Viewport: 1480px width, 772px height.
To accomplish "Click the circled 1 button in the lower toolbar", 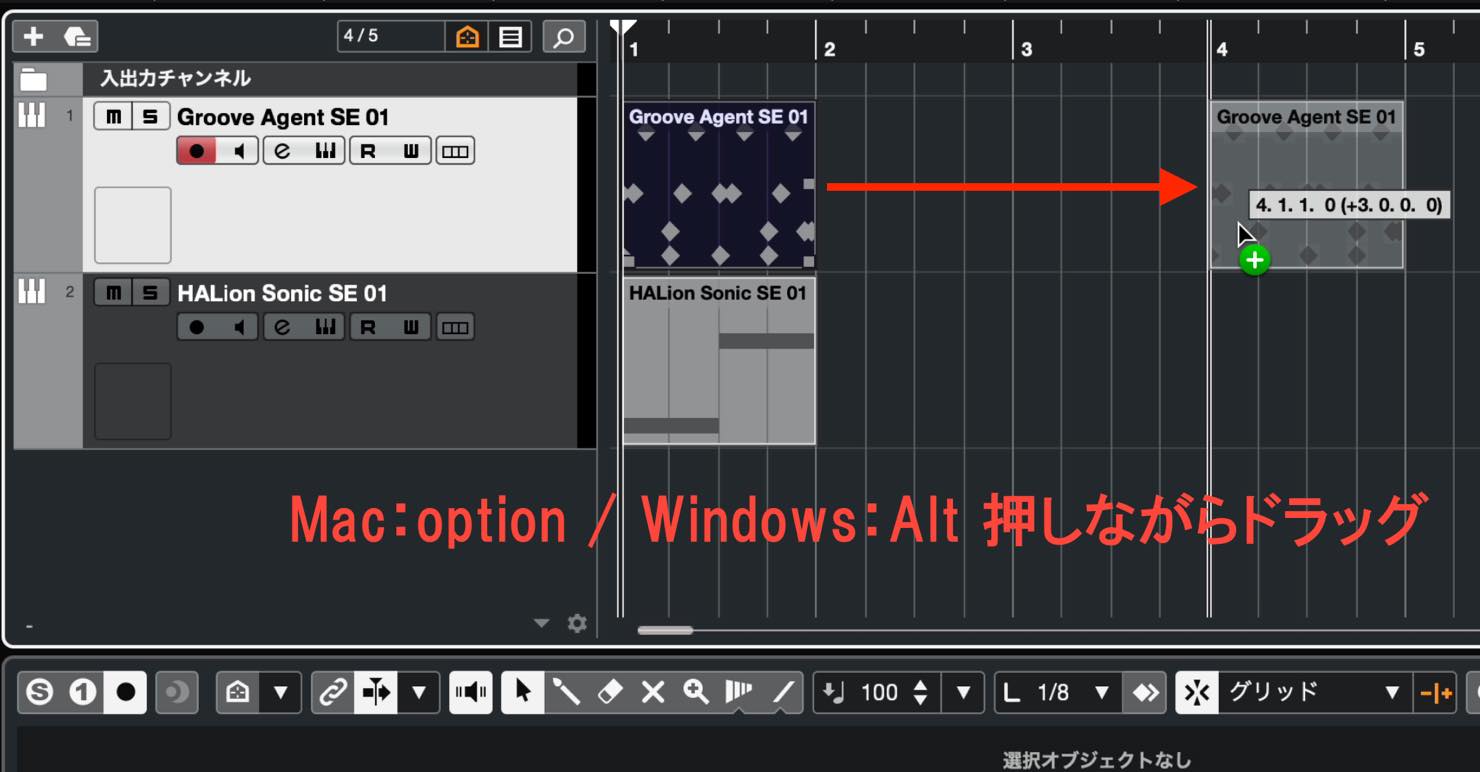I will (x=82, y=692).
